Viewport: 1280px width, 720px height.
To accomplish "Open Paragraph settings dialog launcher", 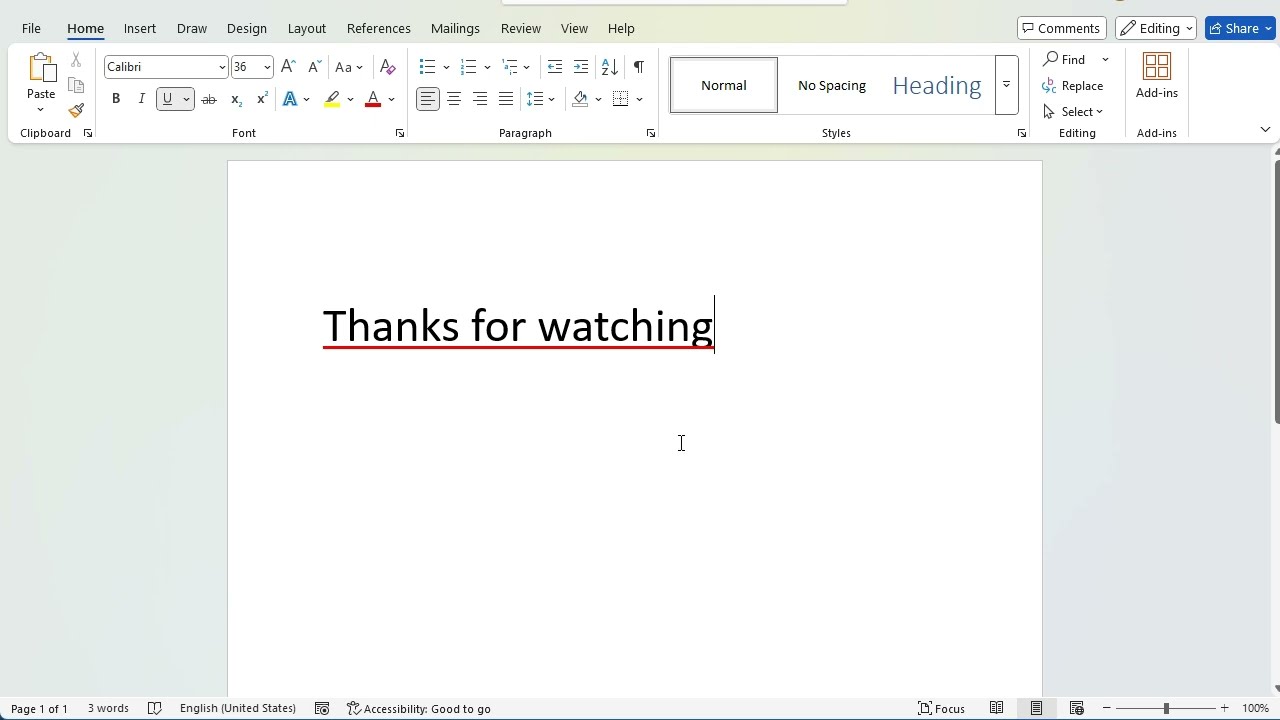I will [651, 133].
